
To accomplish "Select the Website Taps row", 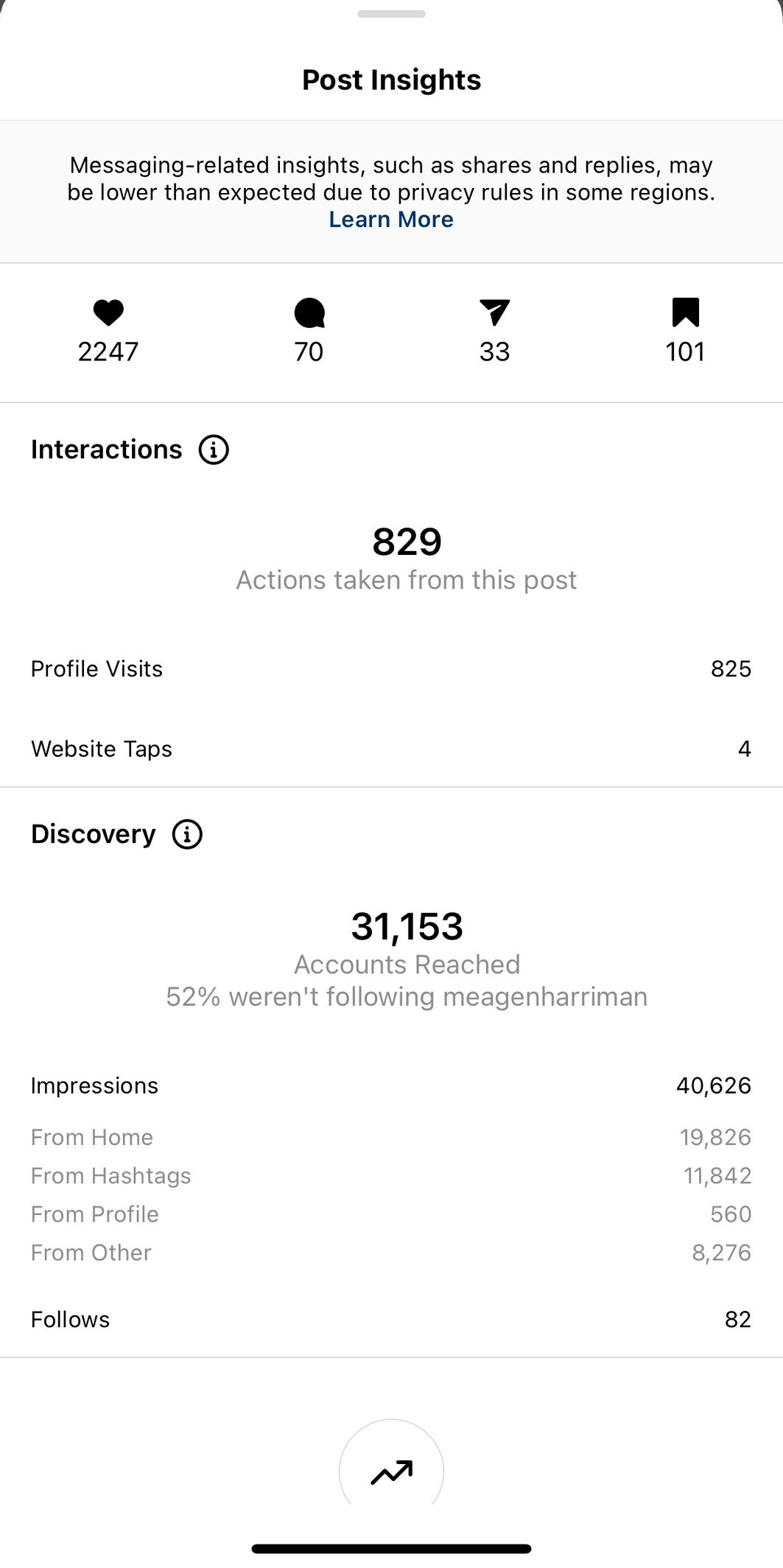I will [391, 749].
